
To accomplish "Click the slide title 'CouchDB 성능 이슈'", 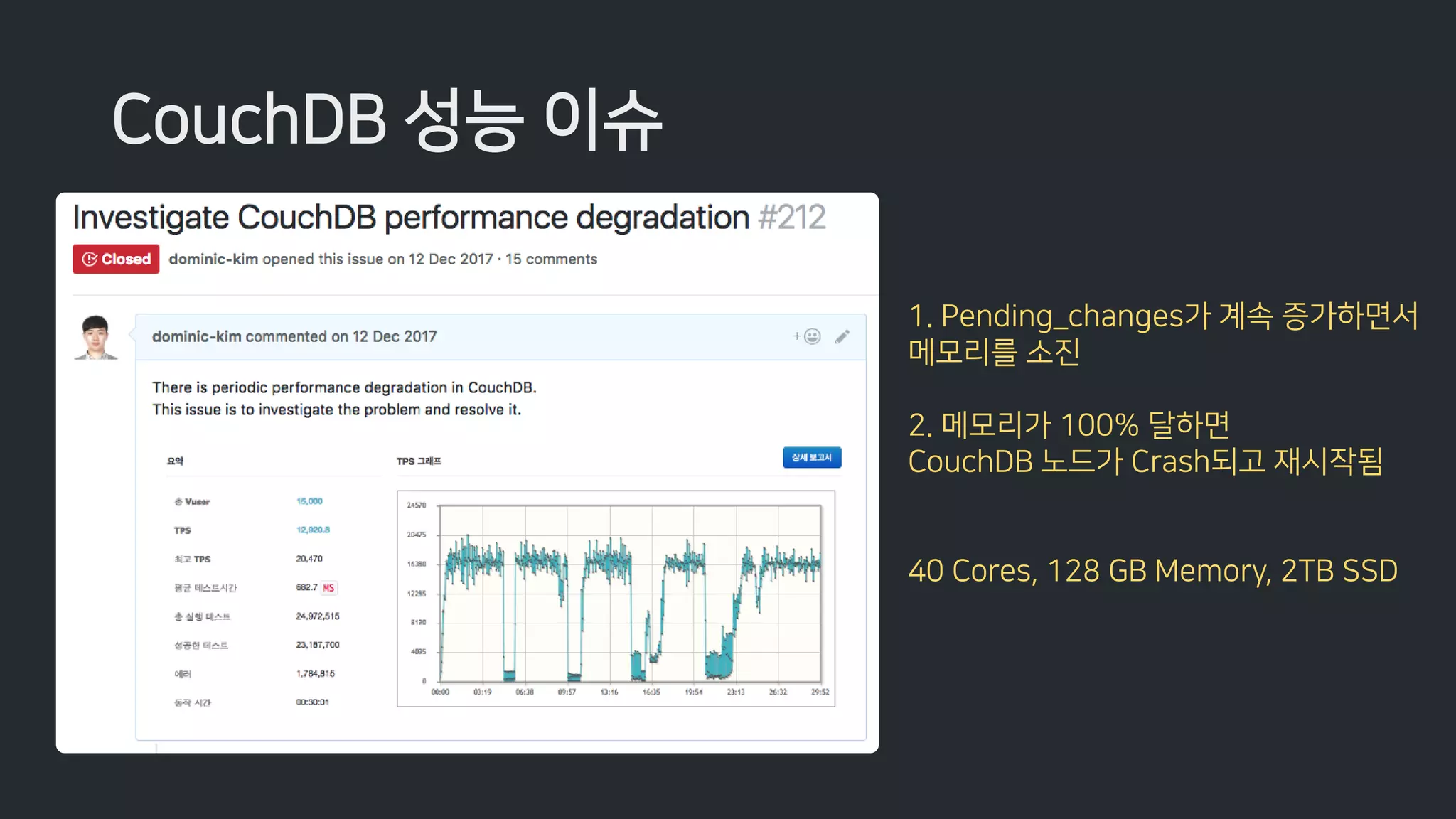I will click(387, 121).
